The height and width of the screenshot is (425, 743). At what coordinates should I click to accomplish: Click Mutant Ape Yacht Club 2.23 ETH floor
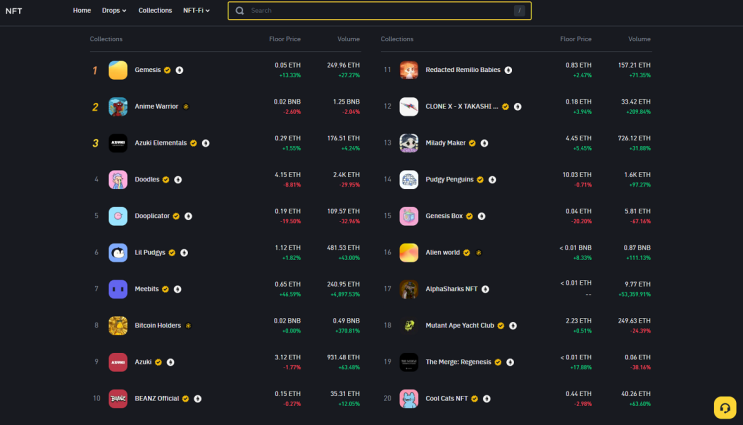coord(579,321)
